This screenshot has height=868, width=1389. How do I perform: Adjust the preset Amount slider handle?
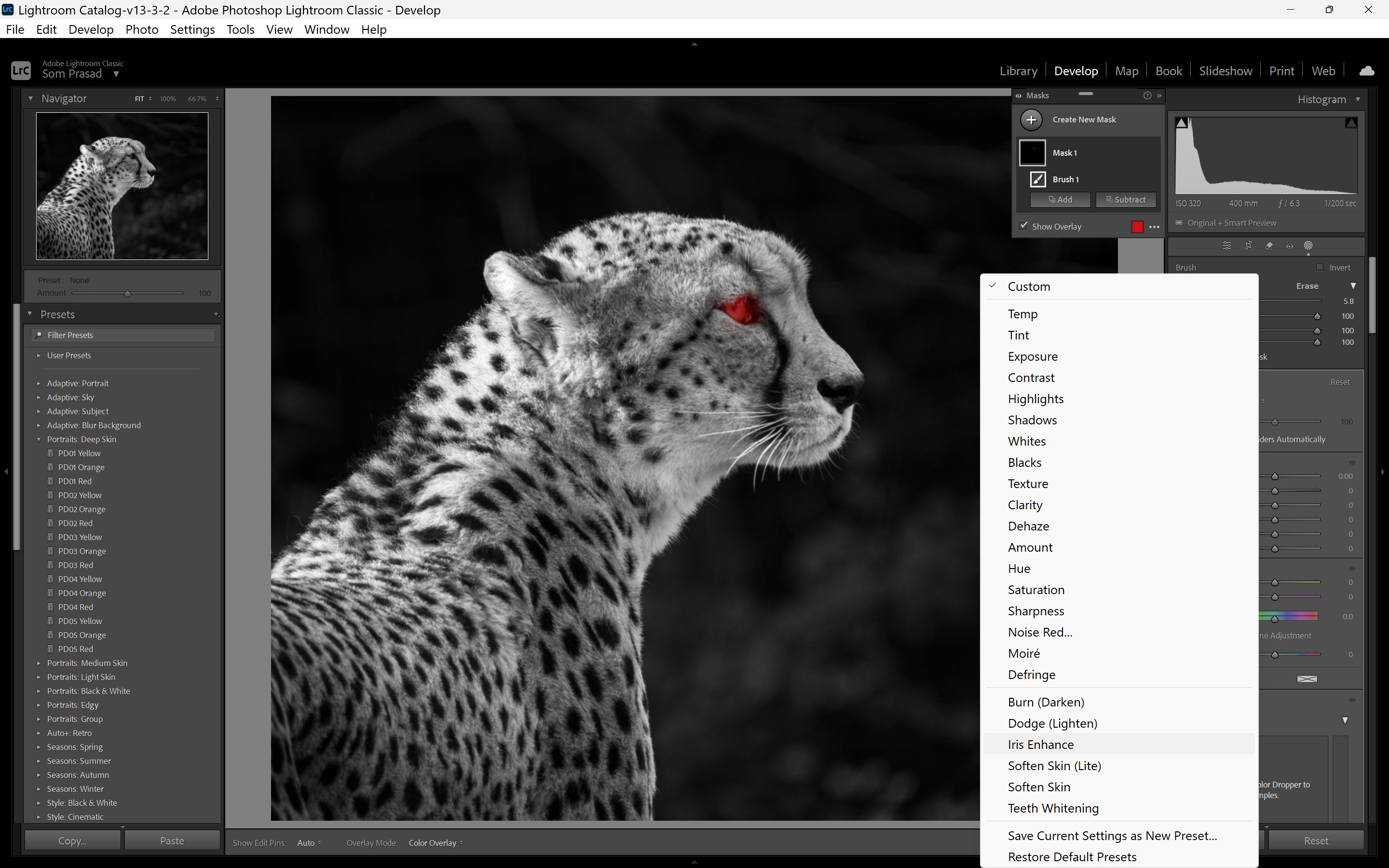click(x=127, y=293)
